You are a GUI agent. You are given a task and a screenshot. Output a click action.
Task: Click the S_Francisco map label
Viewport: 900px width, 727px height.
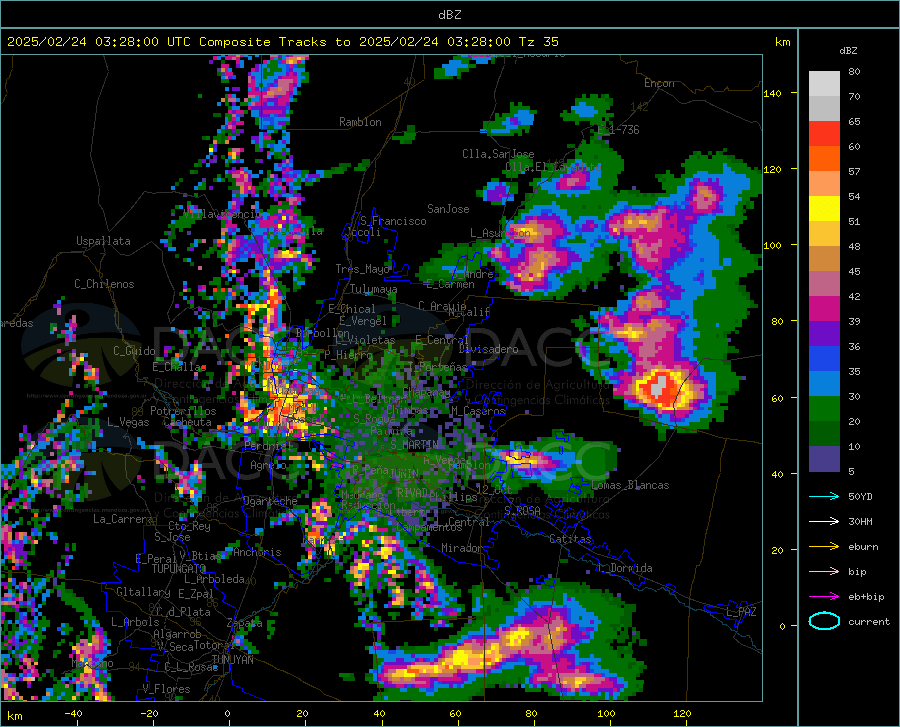point(393,221)
